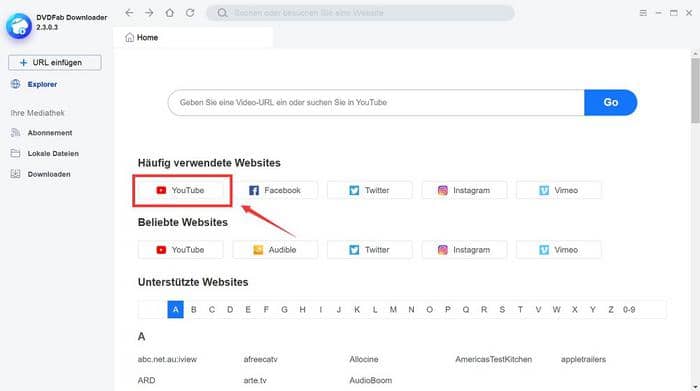
Task: Click the DVDFab Downloader logo
Action: [19, 26]
